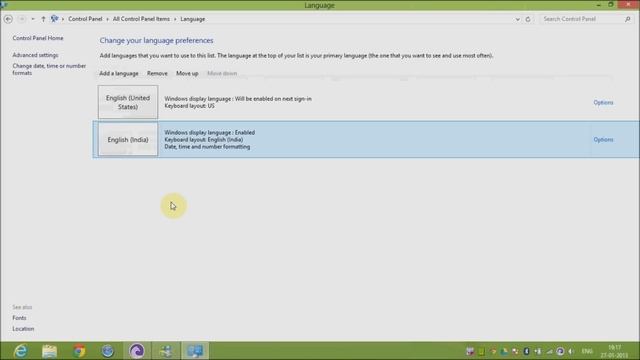Click 'Keyboard layout: English (India)' text

(204, 140)
